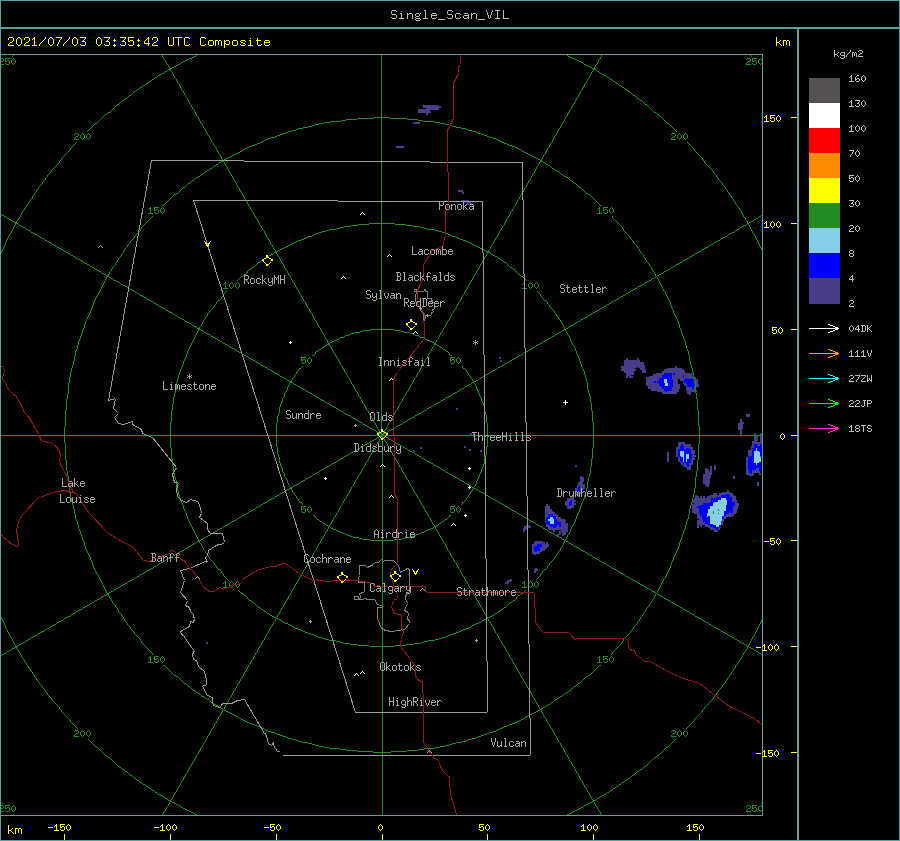Click the yellow diamond marker near Cochrane

point(342,577)
